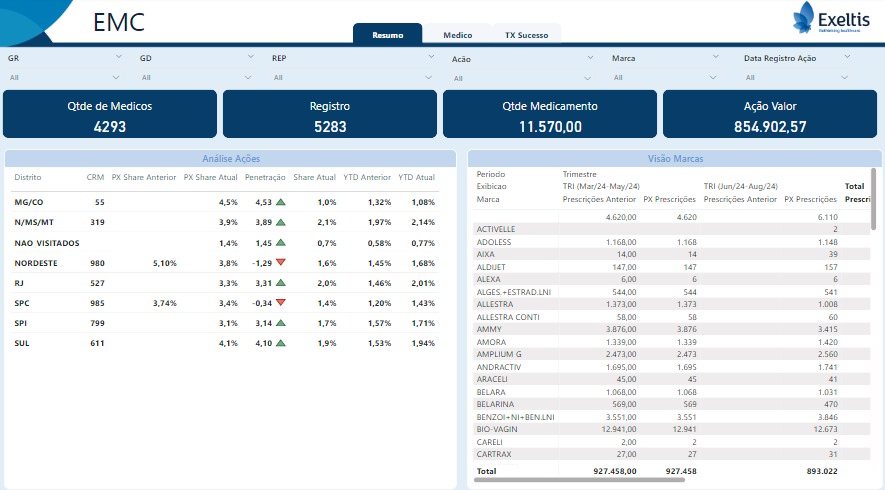885x490 pixels.
Task: Open the Marca 'All' dropdown
Action: 664,77
